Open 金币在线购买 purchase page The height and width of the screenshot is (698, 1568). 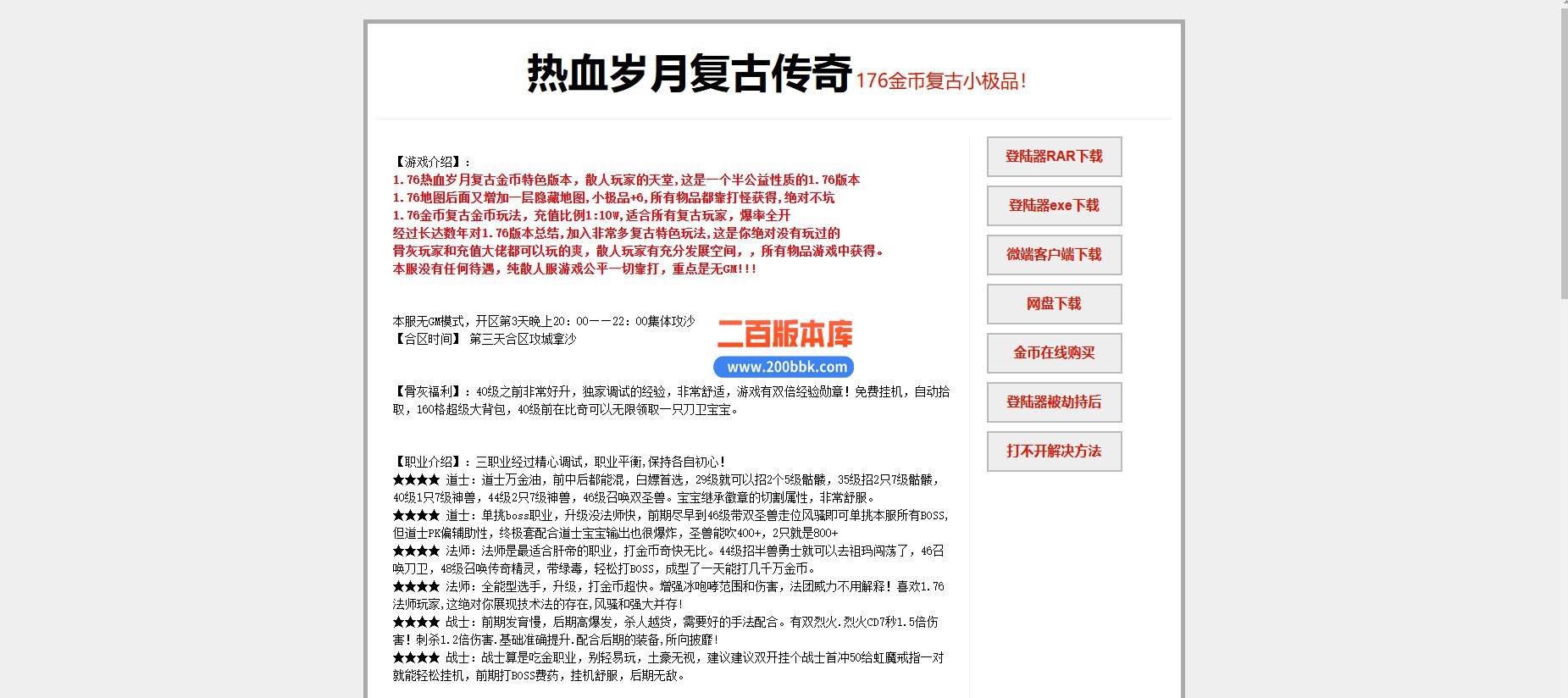[1054, 353]
